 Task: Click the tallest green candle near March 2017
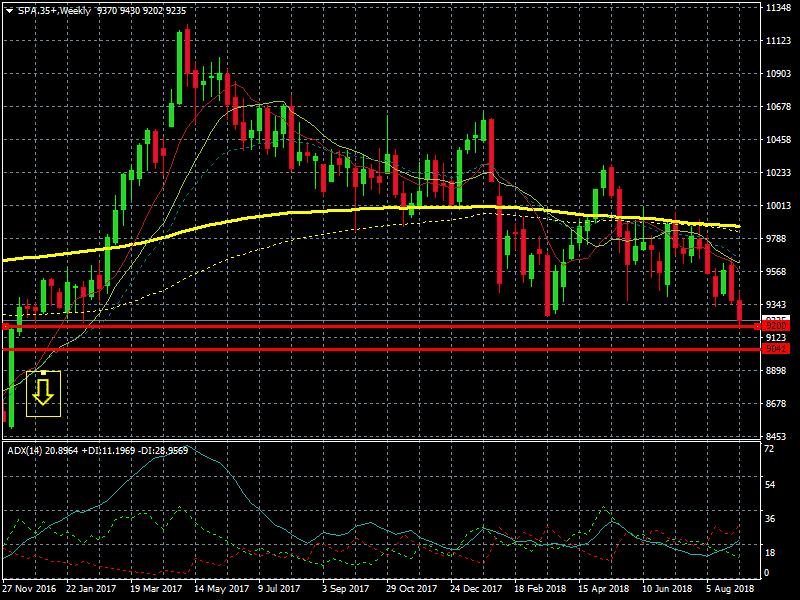pyautogui.click(x=181, y=66)
